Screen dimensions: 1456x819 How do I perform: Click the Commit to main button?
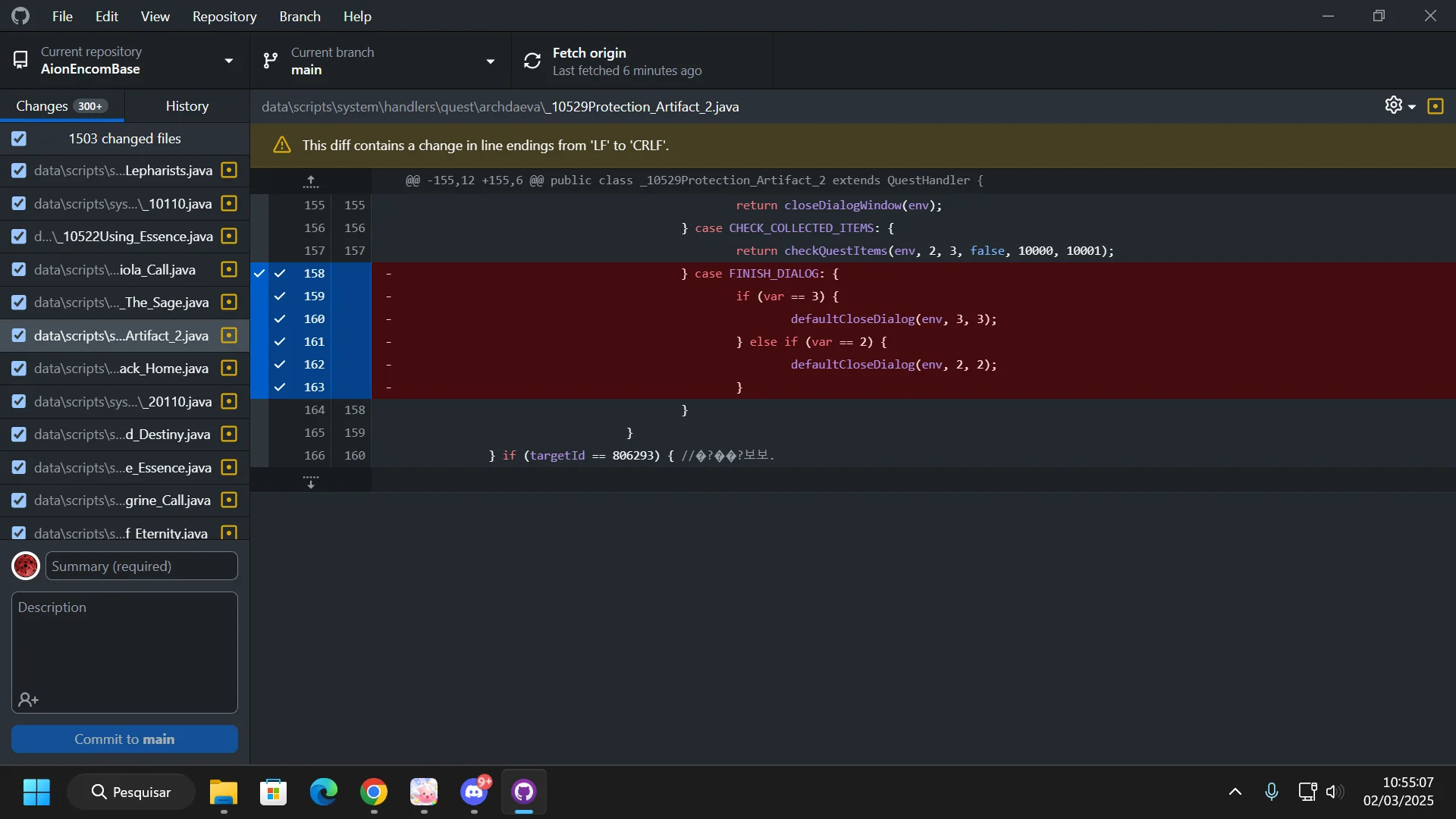pos(124,739)
